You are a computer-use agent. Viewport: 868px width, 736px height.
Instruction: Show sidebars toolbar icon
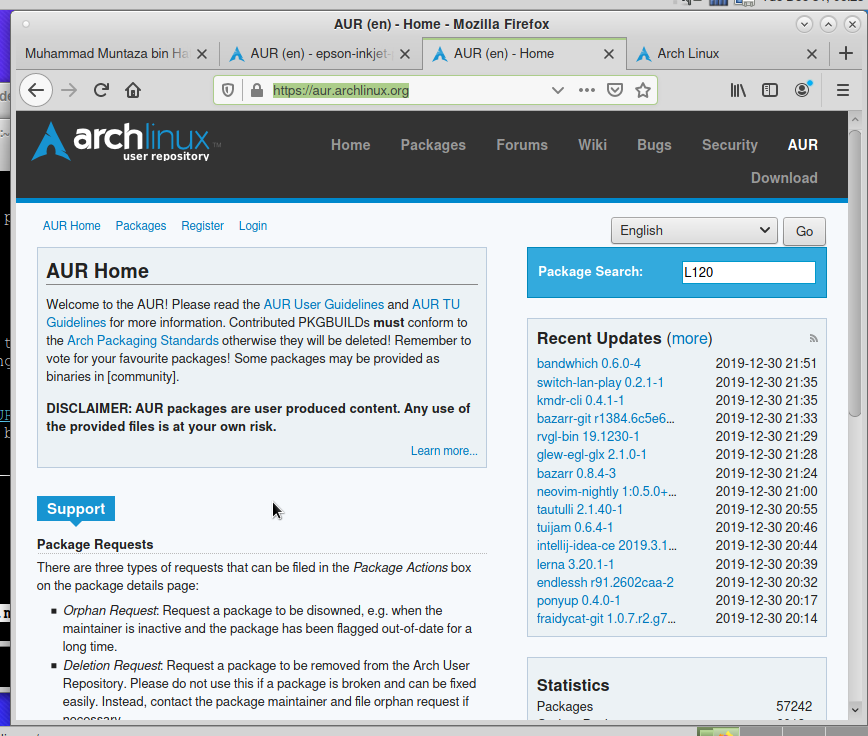click(770, 91)
